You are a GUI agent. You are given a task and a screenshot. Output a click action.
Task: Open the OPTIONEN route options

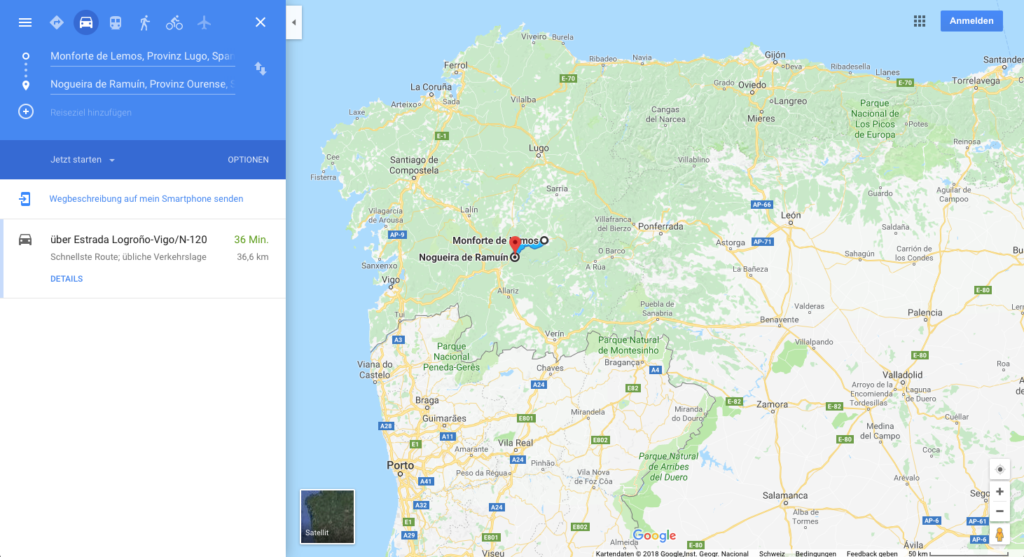[248, 159]
